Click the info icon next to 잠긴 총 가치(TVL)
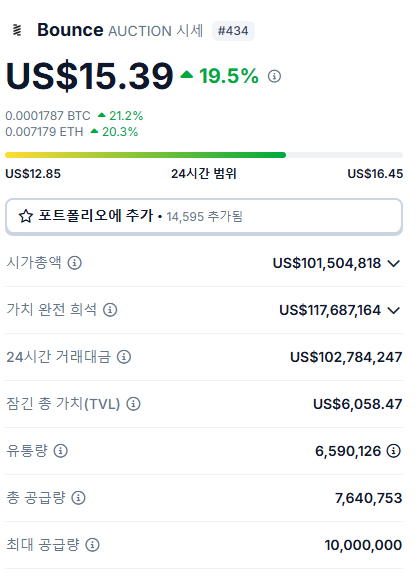 tap(133, 404)
